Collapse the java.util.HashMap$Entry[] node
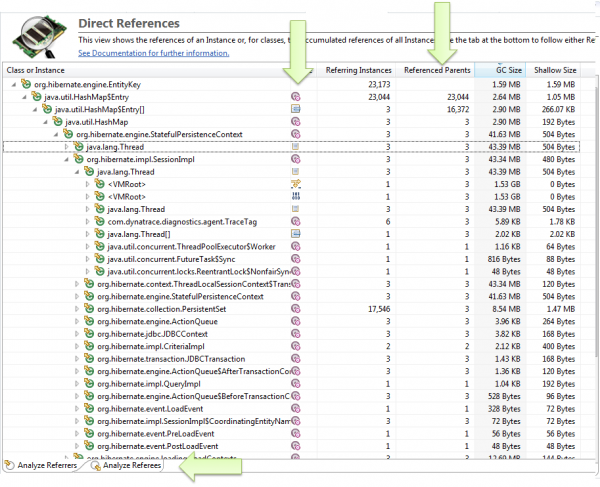 pyautogui.click(x=35, y=110)
